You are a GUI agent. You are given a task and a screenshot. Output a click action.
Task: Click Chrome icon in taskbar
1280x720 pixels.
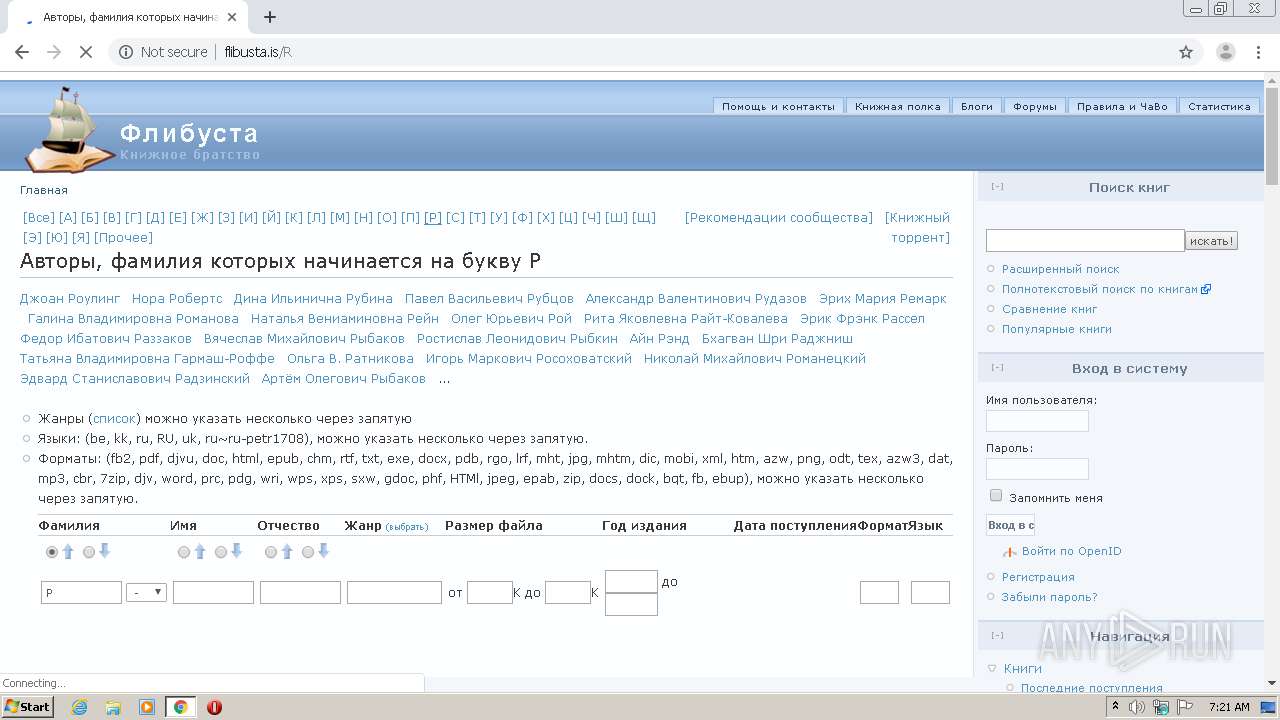tap(180, 707)
